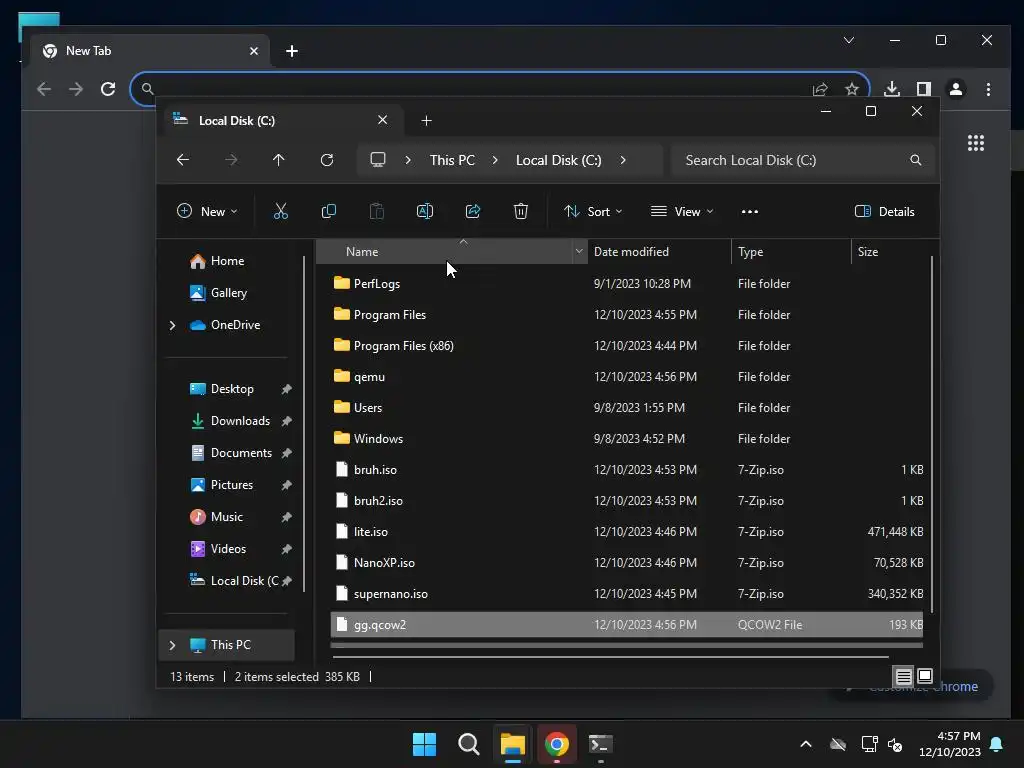The image size is (1024, 768).
Task: Add a new File Explorer tab
Action: (426, 121)
